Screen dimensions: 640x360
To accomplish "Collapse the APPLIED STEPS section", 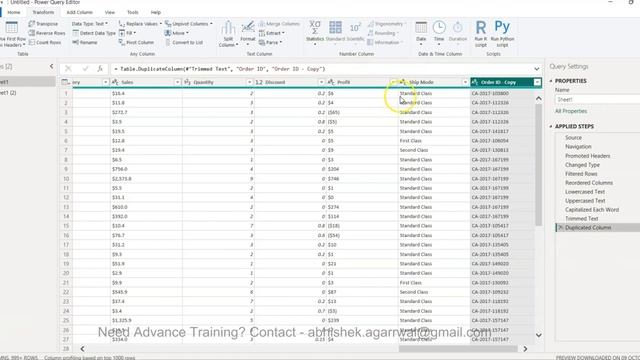I will [551, 127].
